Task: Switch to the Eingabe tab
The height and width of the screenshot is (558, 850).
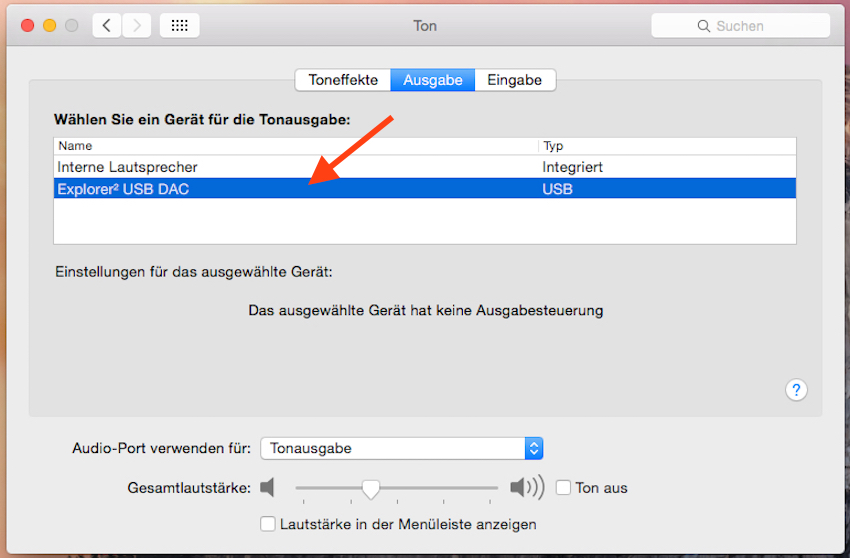Action: [514, 80]
